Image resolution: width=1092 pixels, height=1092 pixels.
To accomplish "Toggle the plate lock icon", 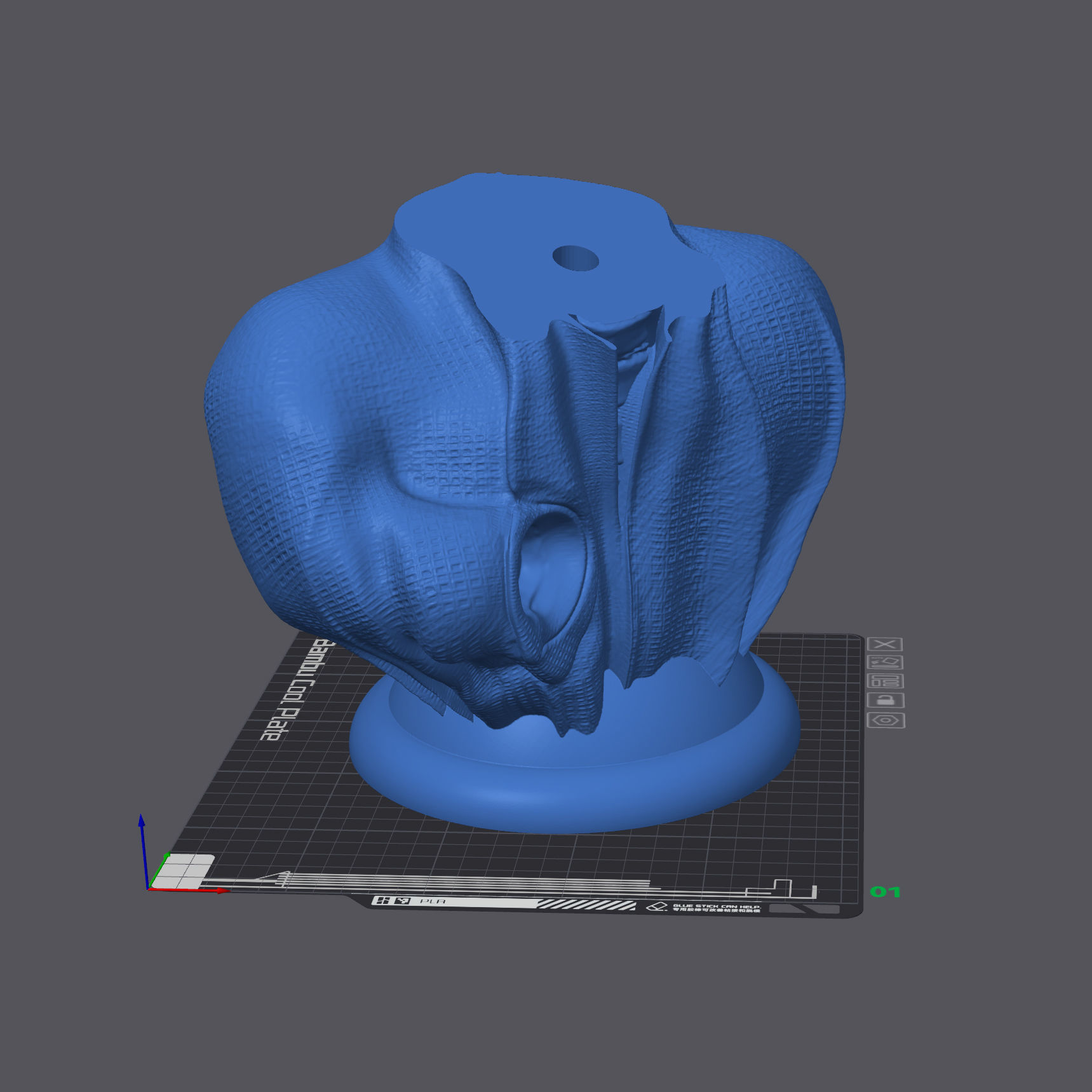I will click(x=886, y=701).
